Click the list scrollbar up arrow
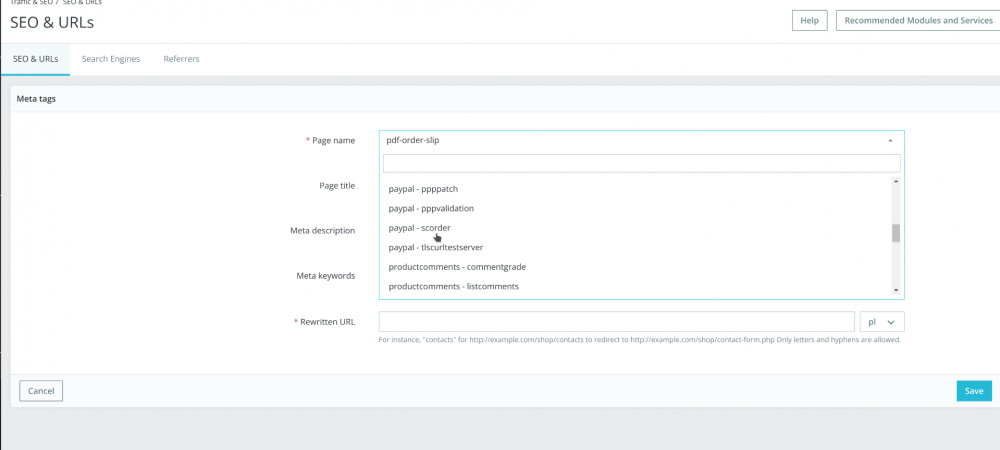 (x=896, y=182)
